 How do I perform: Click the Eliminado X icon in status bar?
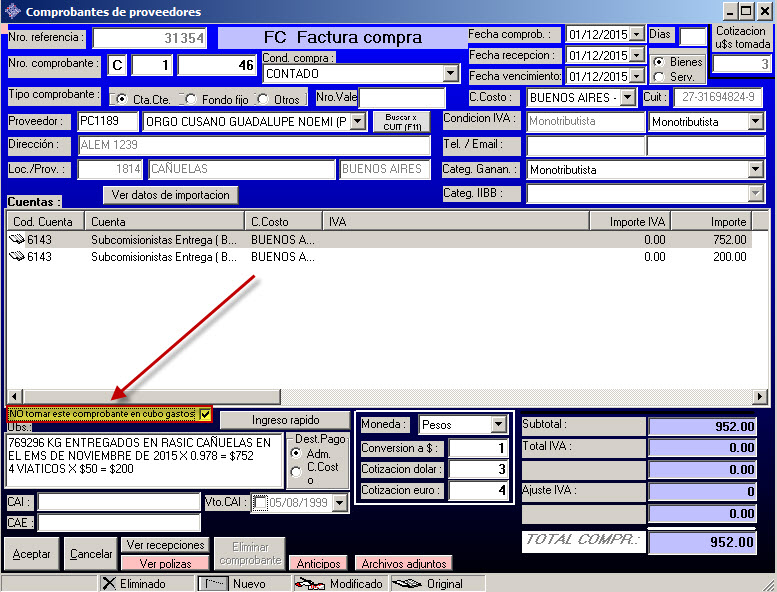tap(110, 583)
